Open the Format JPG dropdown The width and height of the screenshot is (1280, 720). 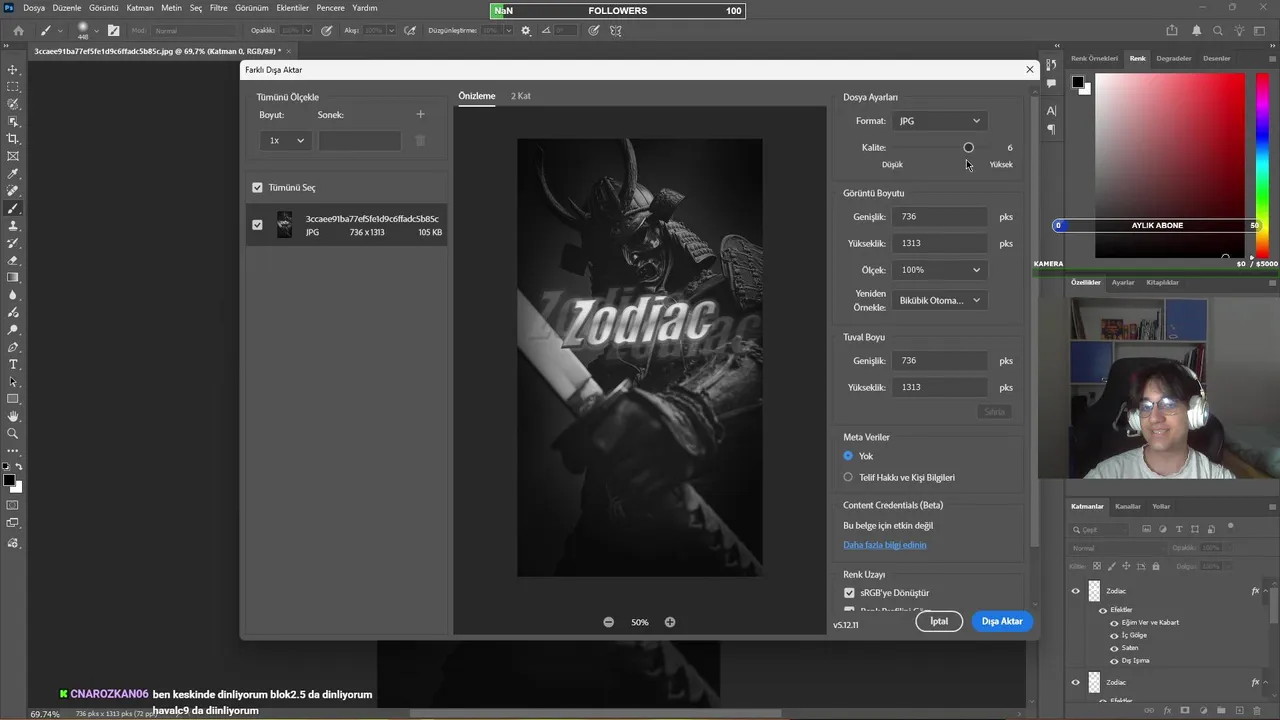939,121
